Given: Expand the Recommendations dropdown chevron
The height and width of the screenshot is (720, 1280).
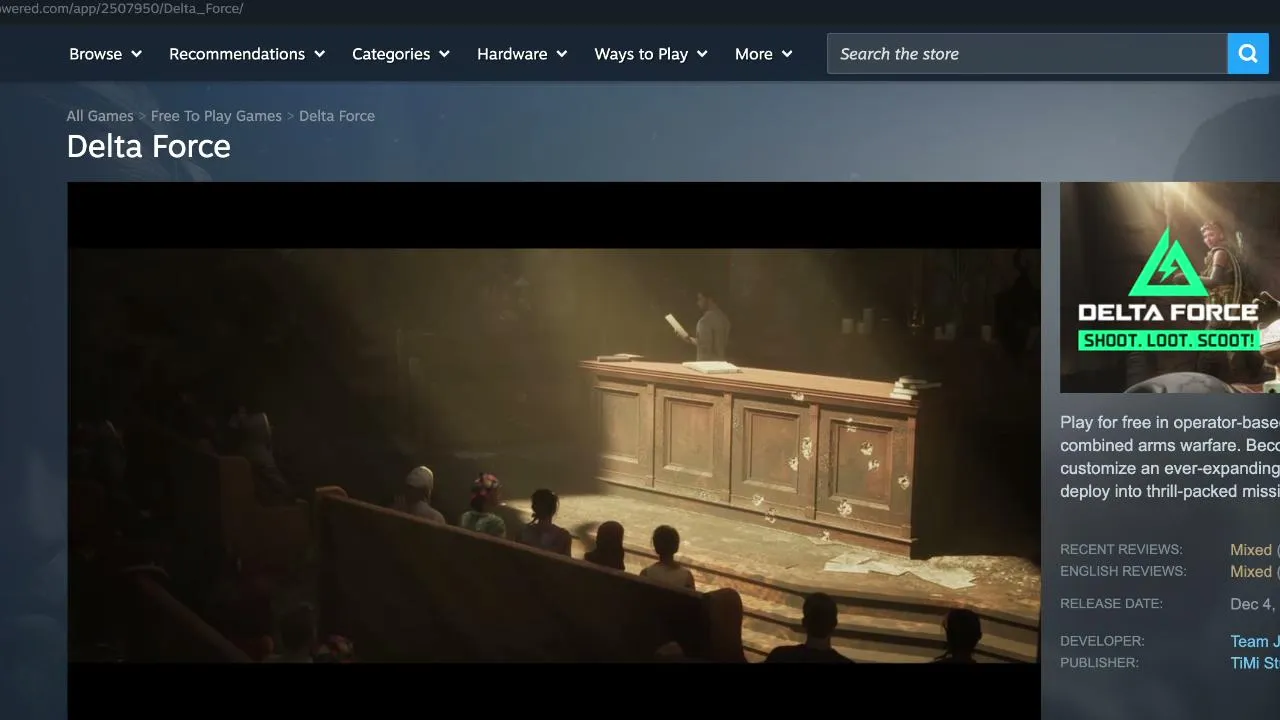Looking at the screenshot, I should pos(319,54).
